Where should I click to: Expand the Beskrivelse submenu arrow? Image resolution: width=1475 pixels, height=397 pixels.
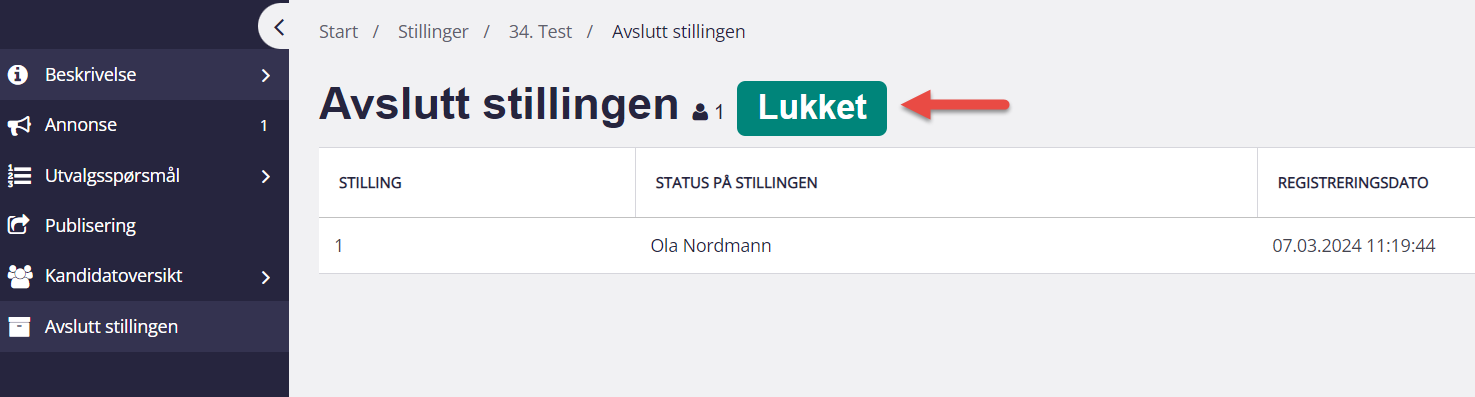(x=265, y=75)
